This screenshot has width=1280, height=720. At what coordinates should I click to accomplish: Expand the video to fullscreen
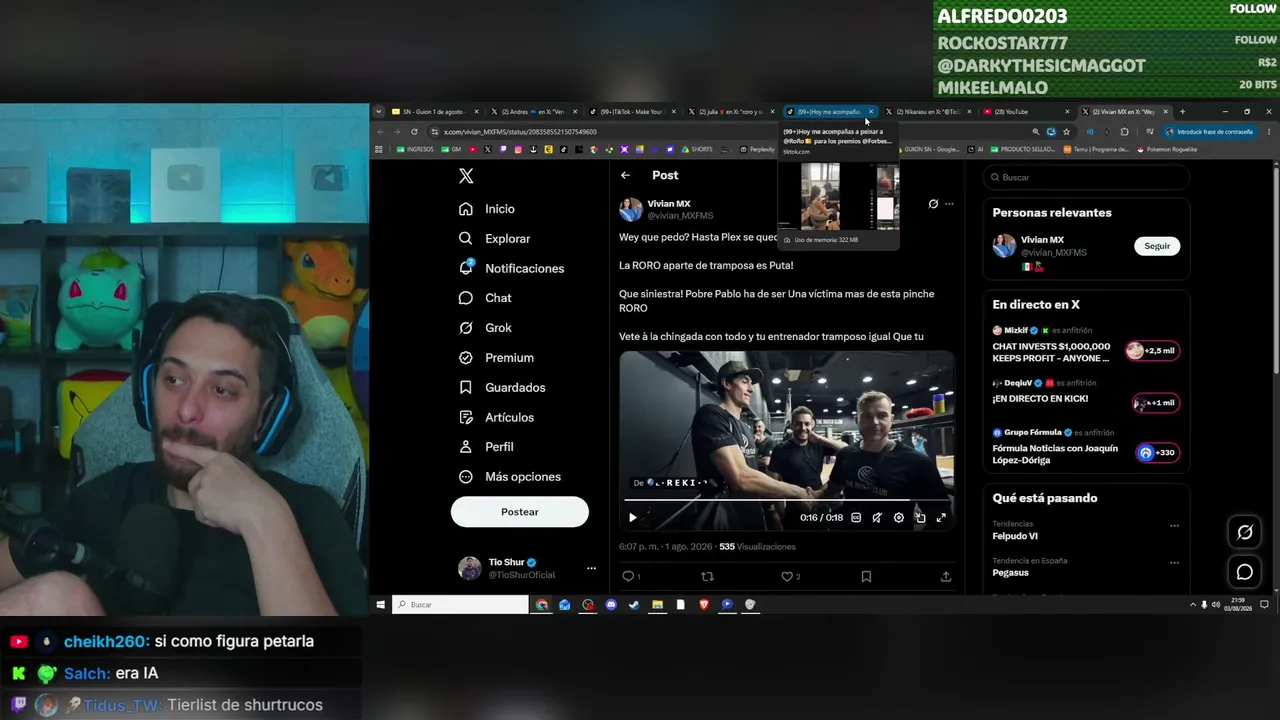click(x=941, y=518)
